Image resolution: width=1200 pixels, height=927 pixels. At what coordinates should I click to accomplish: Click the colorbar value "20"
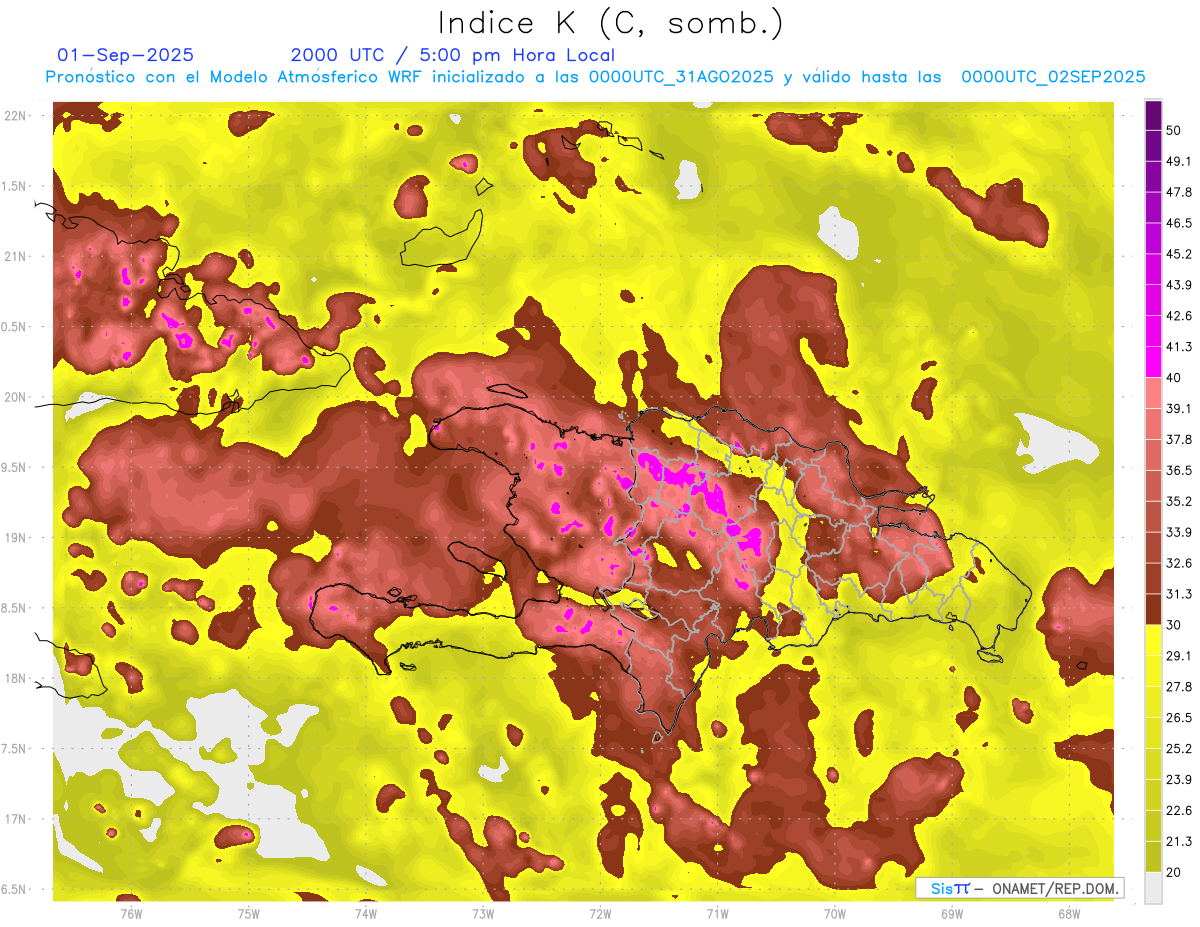(1174, 872)
